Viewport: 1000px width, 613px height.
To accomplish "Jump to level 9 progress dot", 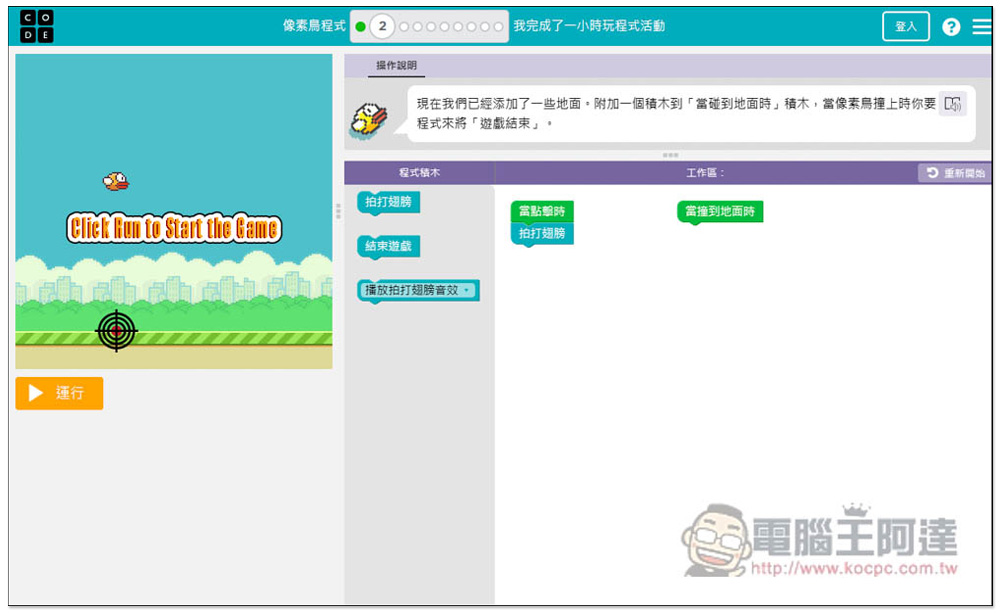I will 485,27.
